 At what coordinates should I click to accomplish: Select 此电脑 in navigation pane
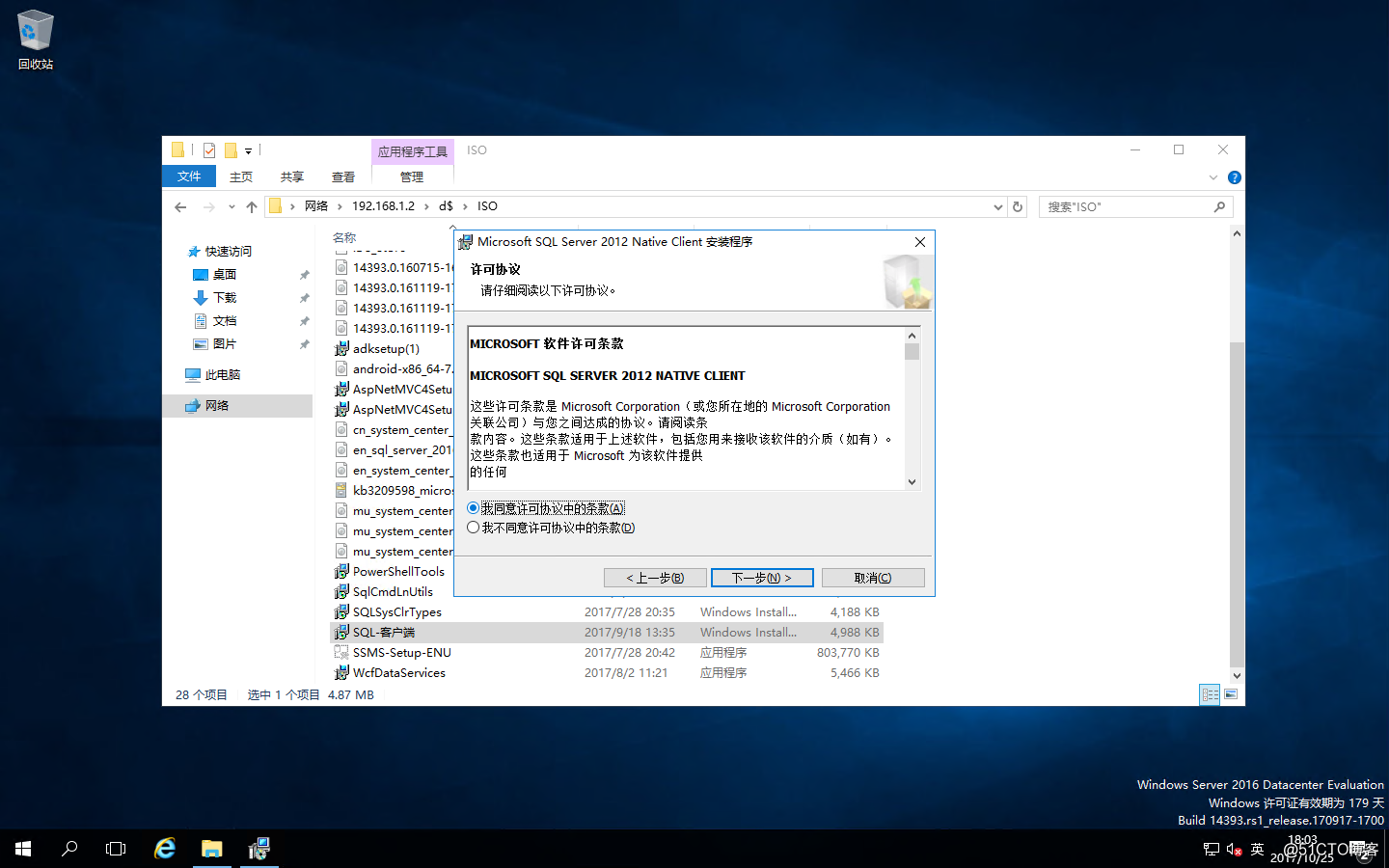(x=223, y=374)
